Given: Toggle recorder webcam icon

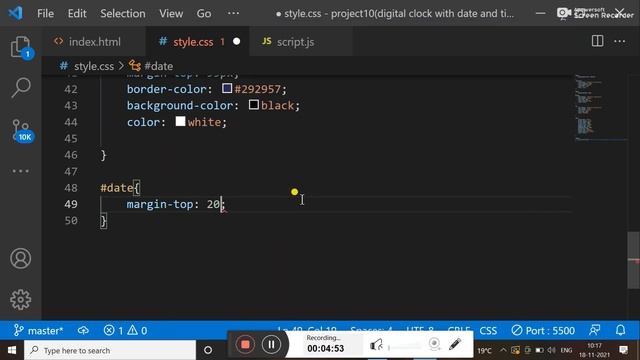Looking at the screenshot, I should pyautogui.click(x=434, y=344).
